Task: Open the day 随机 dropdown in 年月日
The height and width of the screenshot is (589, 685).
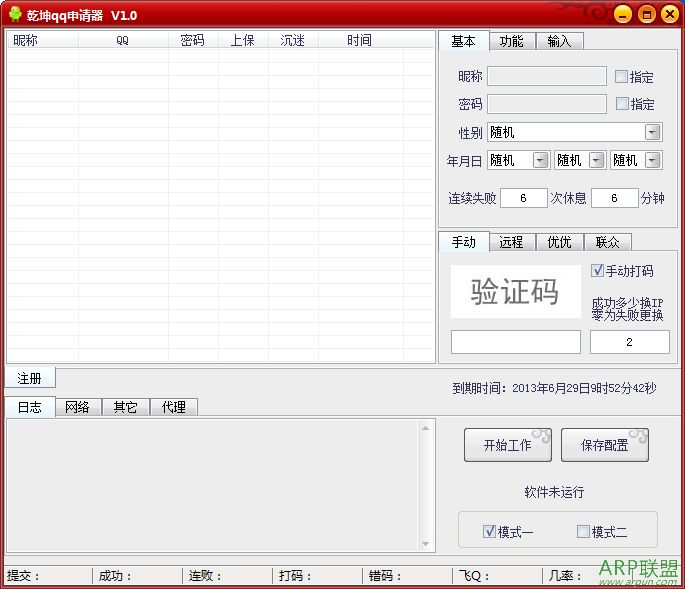Action: (x=652, y=160)
